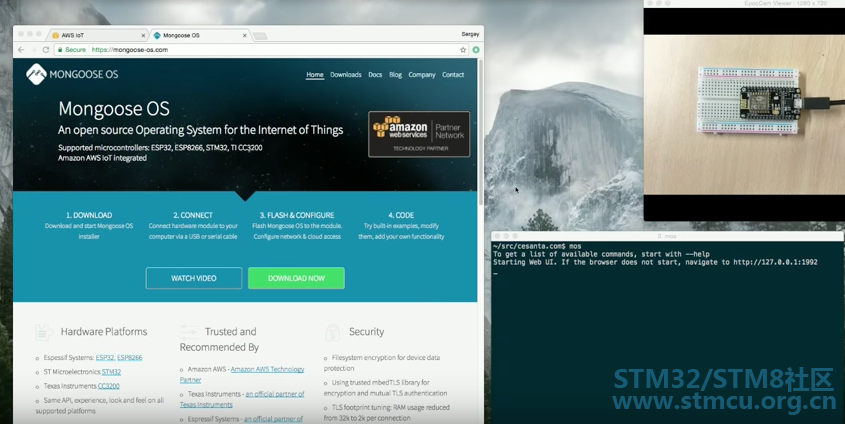This screenshot has width=845, height=424.
Task: Click the Trusted and Recommended By icon
Action: point(189,331)
